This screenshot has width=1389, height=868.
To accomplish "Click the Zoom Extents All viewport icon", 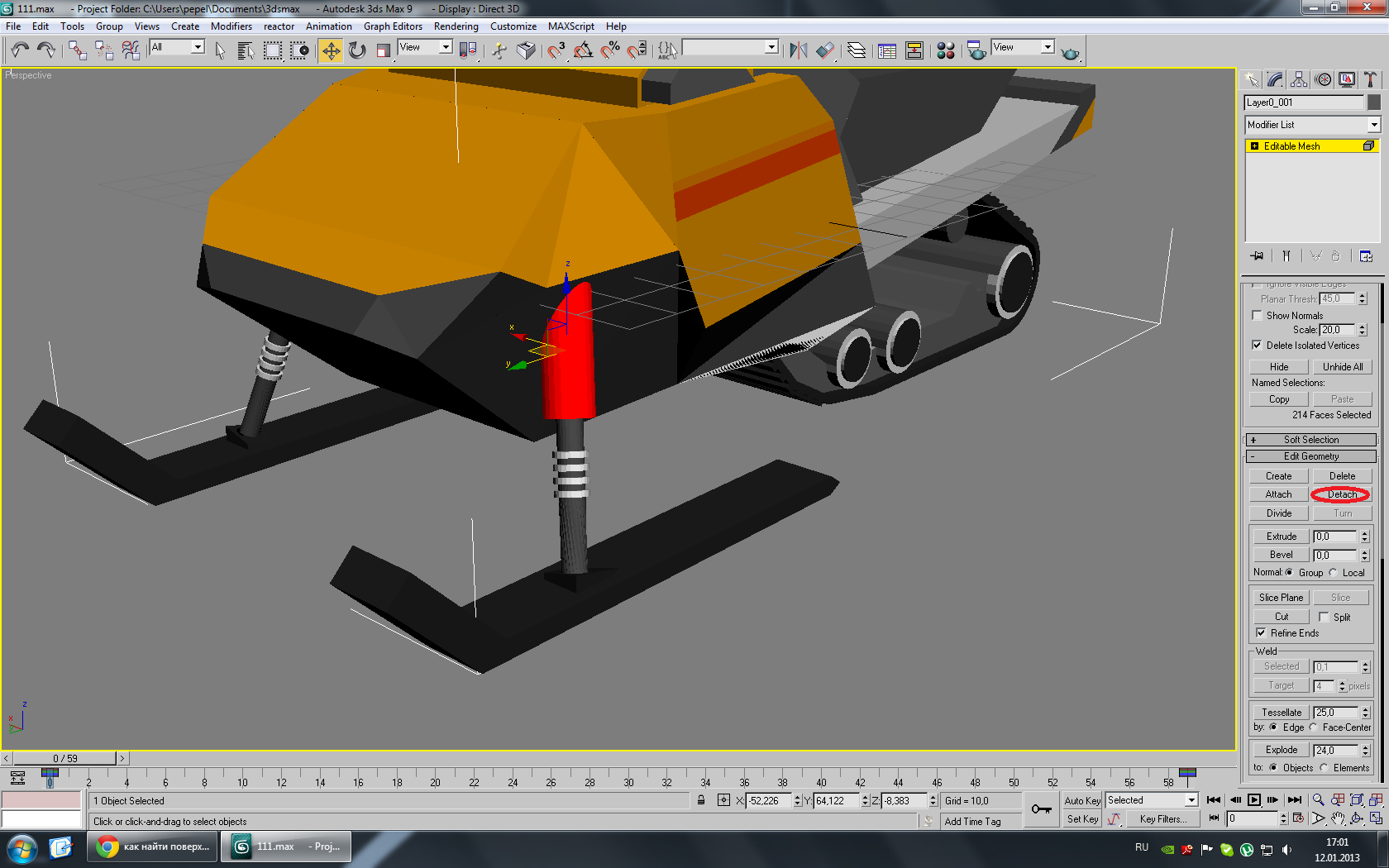I will pos(1376,799).
